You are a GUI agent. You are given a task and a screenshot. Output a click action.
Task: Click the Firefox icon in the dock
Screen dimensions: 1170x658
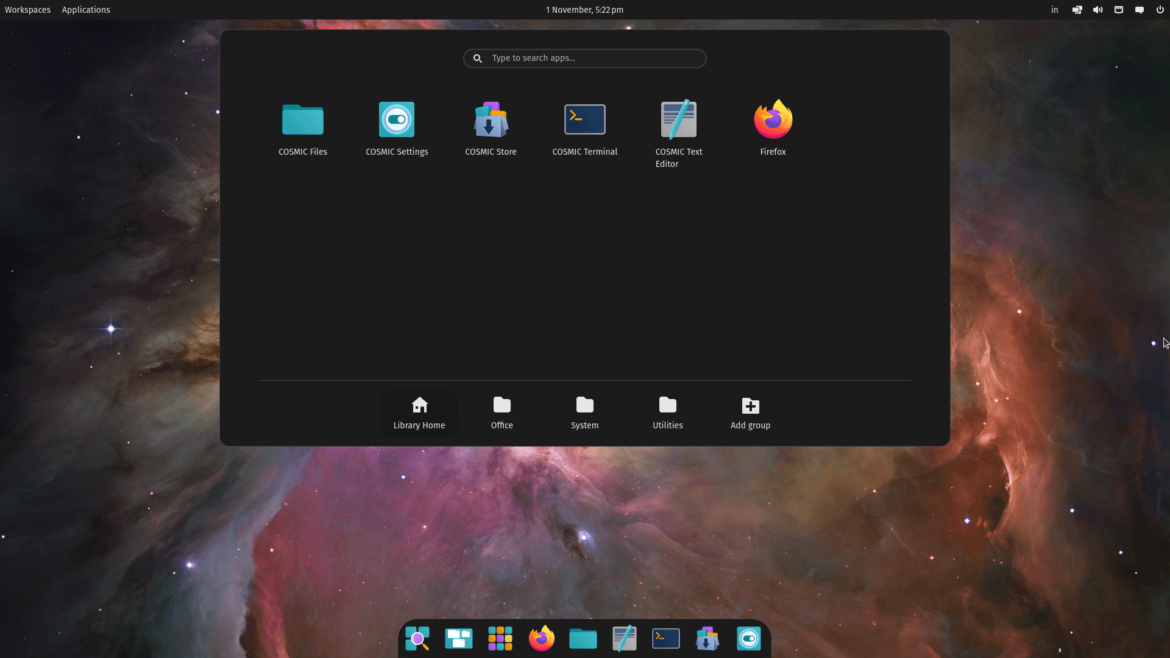[x=541, y=638]
